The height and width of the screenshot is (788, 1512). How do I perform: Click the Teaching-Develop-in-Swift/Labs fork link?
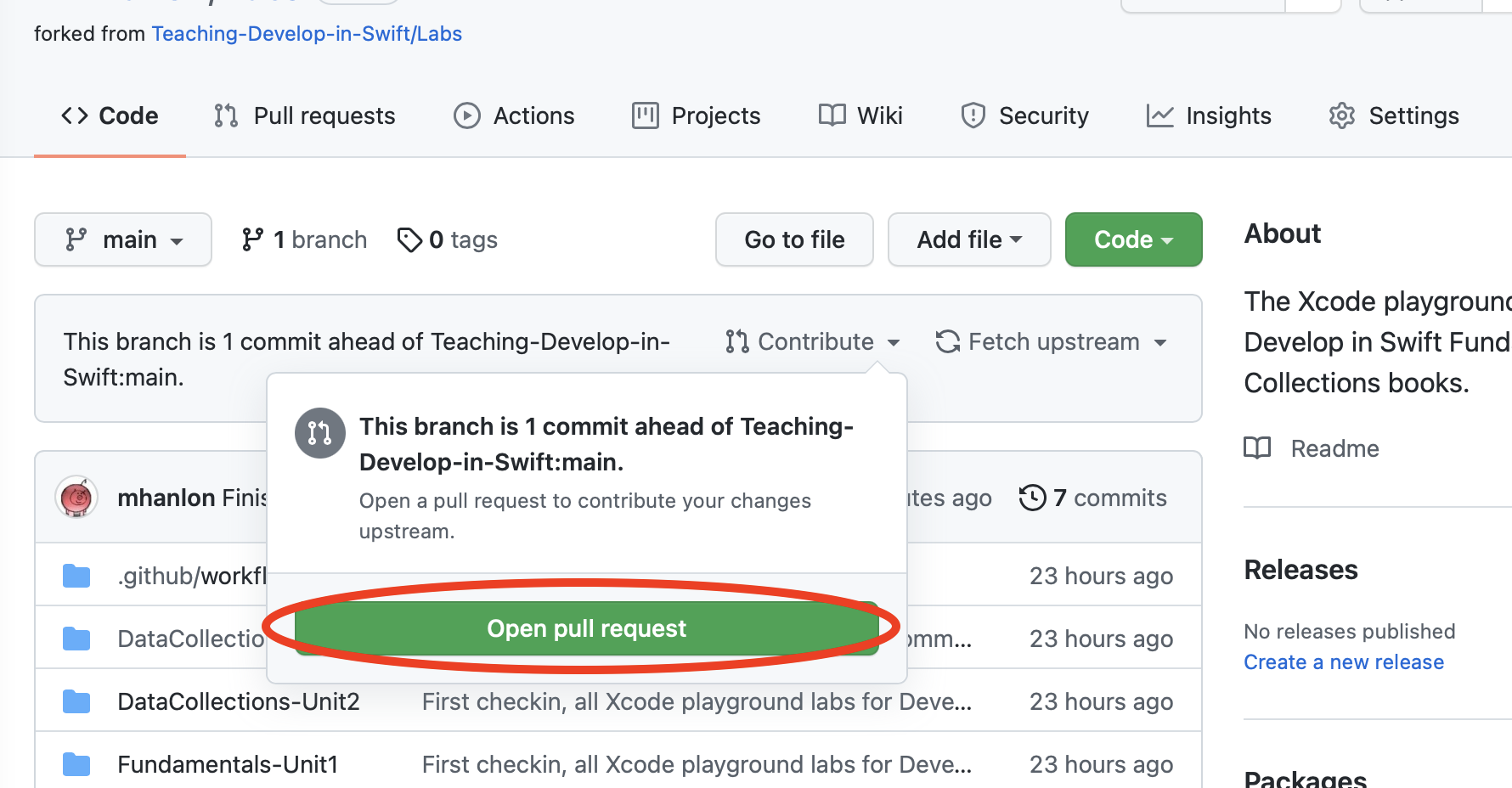(307, 34)
